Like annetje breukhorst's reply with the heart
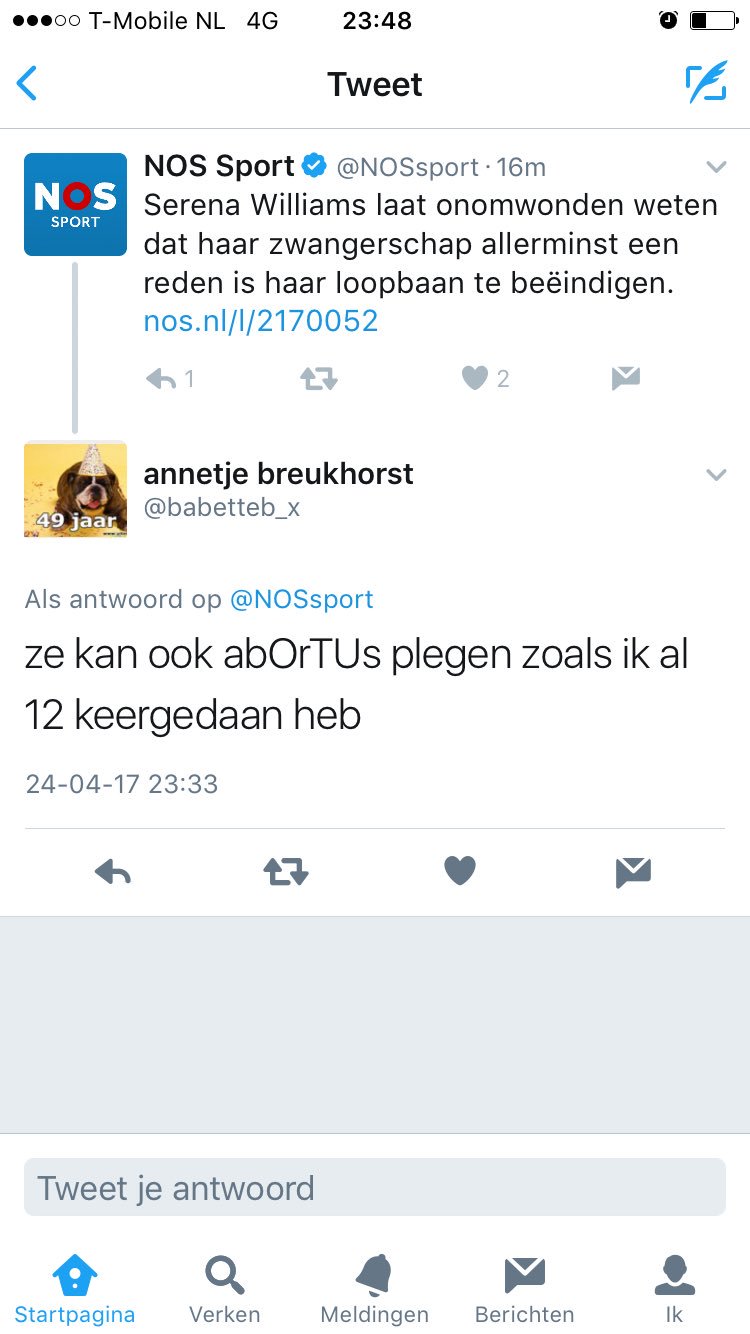This screenshot has width=750, height=1334. click(x=460, y=872)
